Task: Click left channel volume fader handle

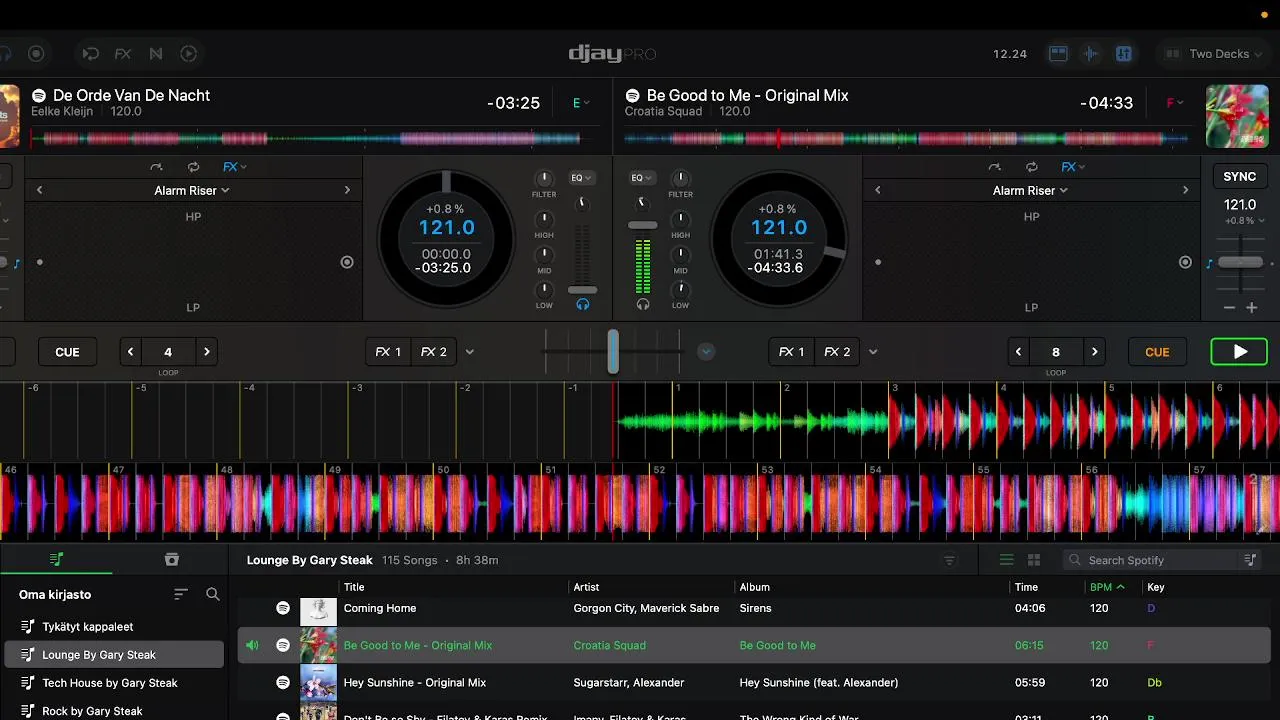Action: point(582,290)
